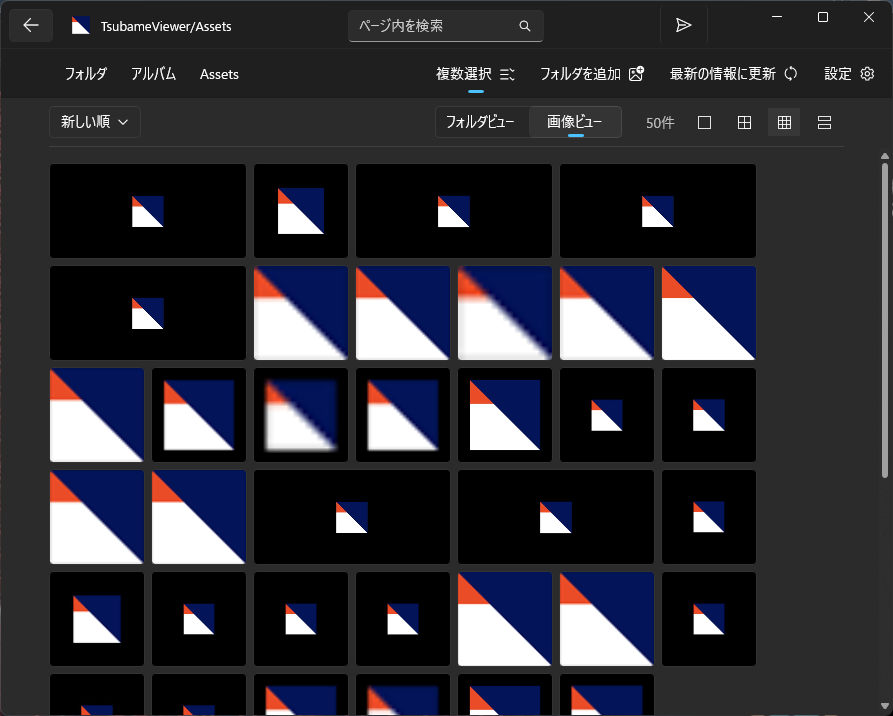Click the TsubameViewer app logo icon

coord(80,26)
